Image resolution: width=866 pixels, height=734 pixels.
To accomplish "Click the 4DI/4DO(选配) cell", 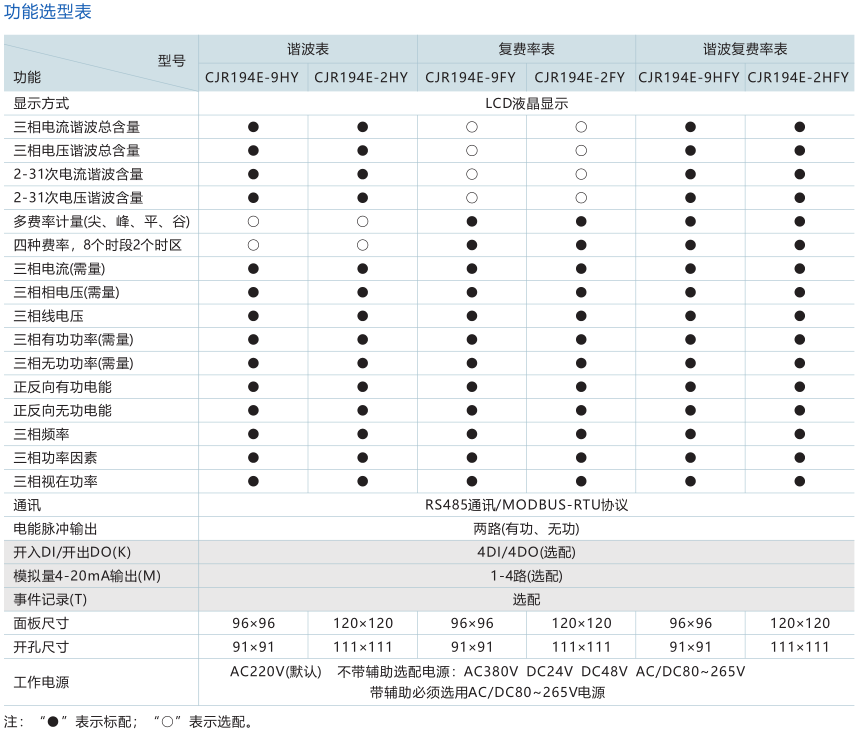I will tap(526, 552).
